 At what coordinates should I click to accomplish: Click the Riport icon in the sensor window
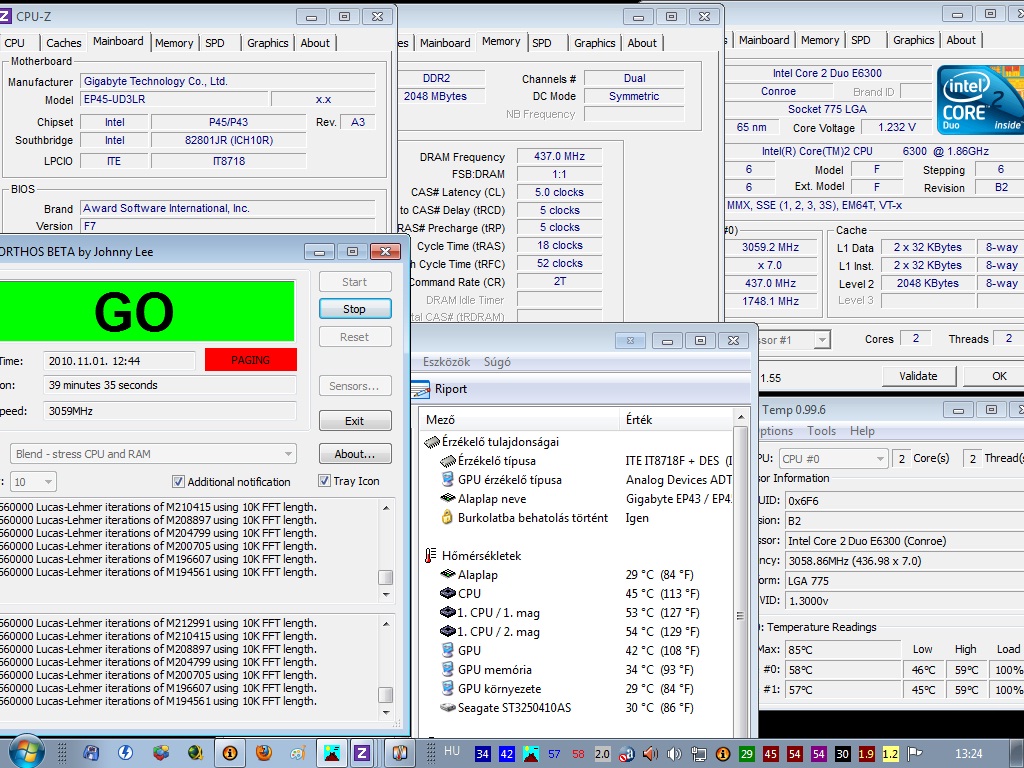[x=421, y=389]
